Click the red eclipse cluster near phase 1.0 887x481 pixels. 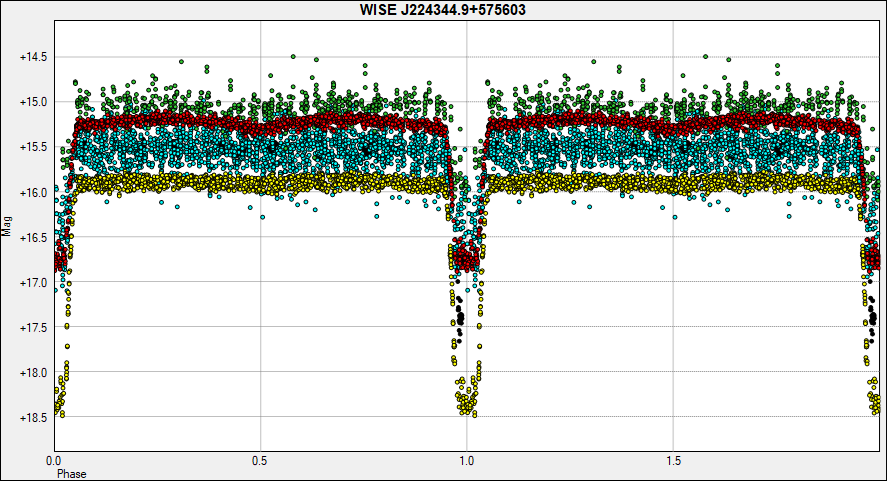coord(466,258)
